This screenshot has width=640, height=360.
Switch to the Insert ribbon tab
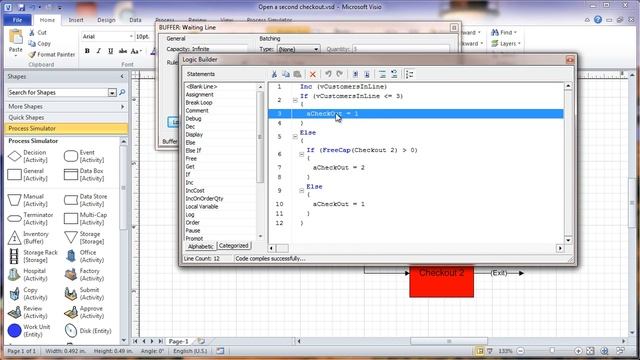click(76, 20)
